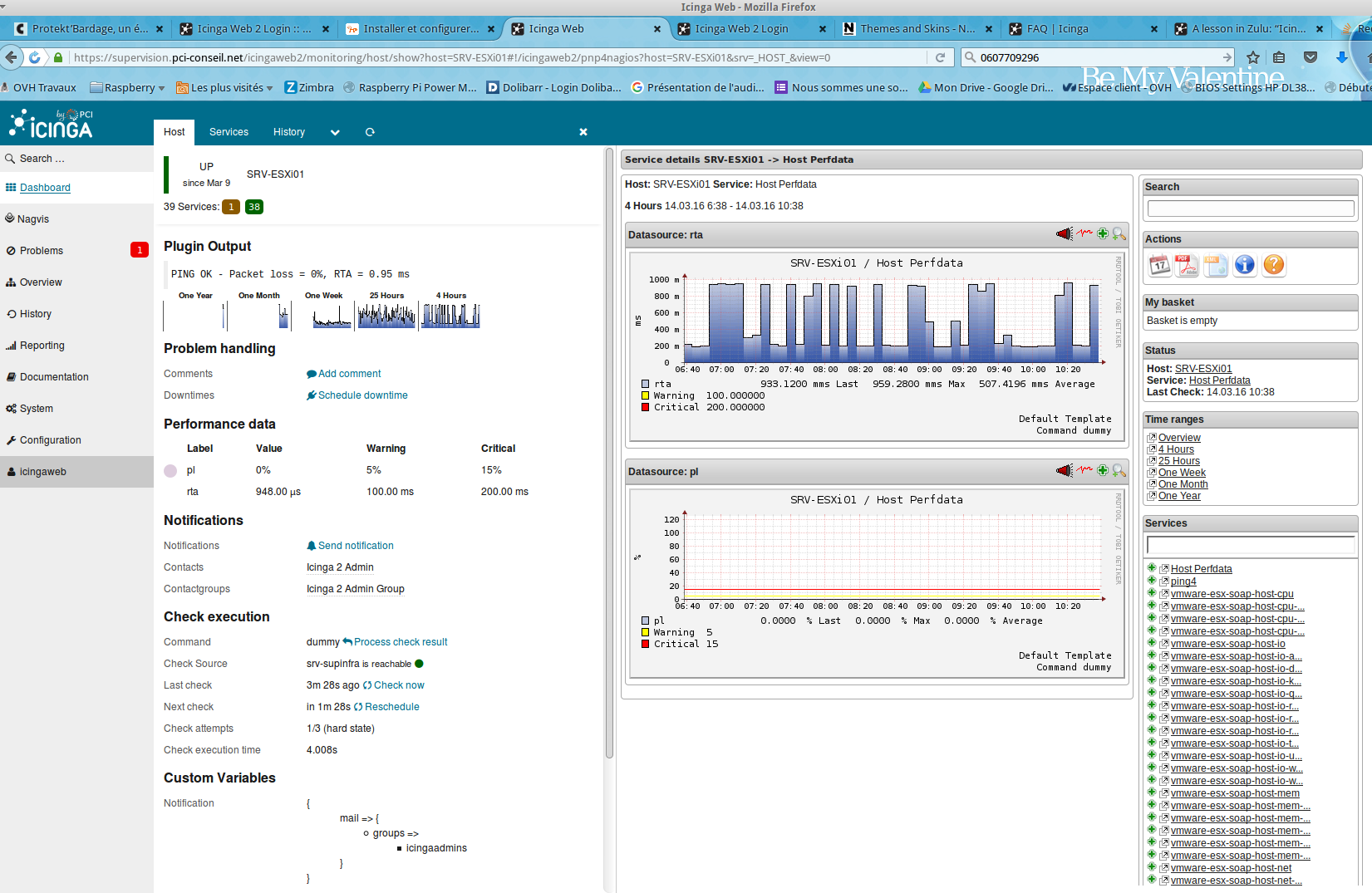Click the XML export icon in Actions
The image size is (1372, 893).
coord(1216,265)
